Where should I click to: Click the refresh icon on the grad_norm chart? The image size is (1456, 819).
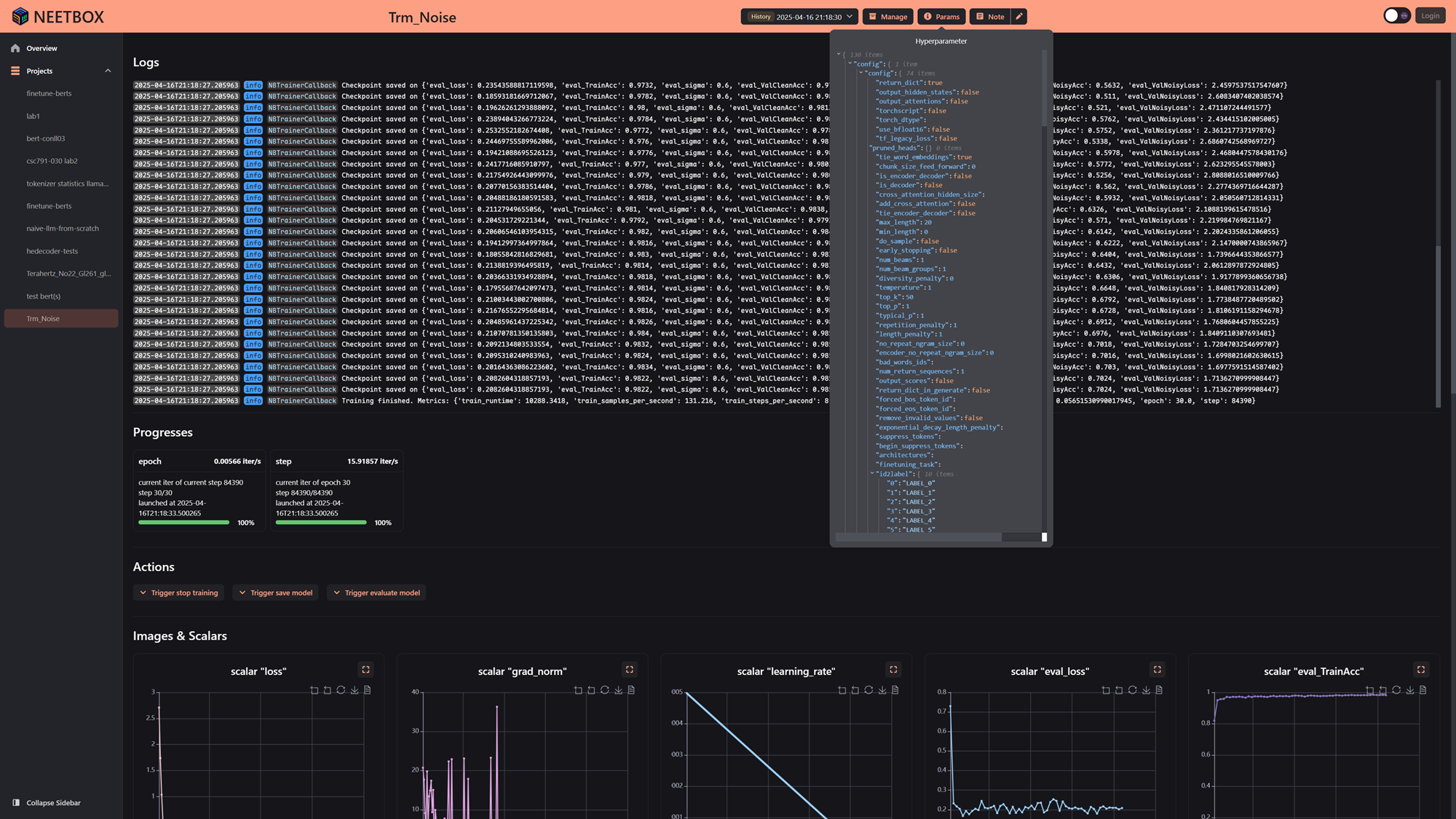[605, 690]
